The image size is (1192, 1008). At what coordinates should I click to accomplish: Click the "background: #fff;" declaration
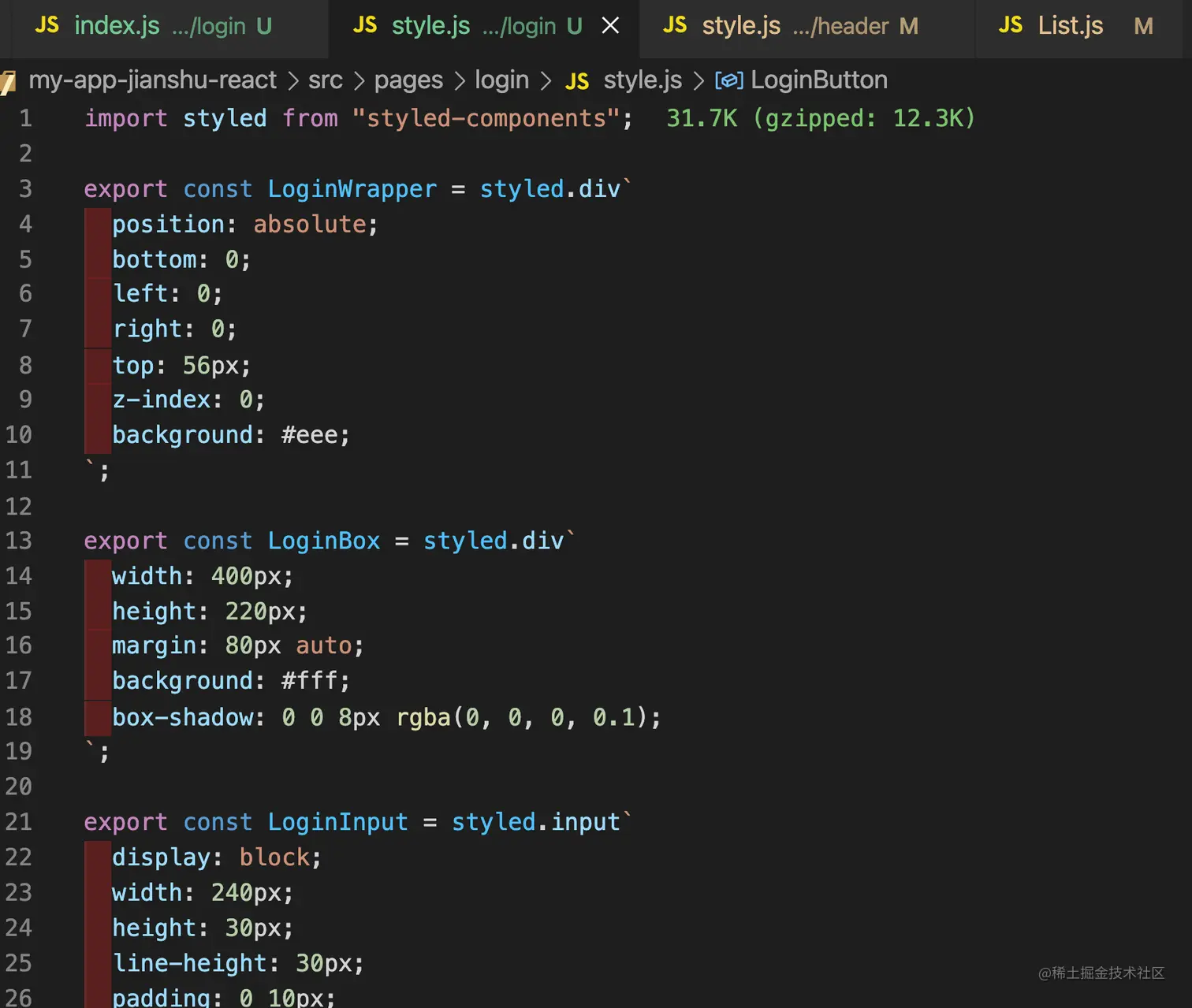231,681
